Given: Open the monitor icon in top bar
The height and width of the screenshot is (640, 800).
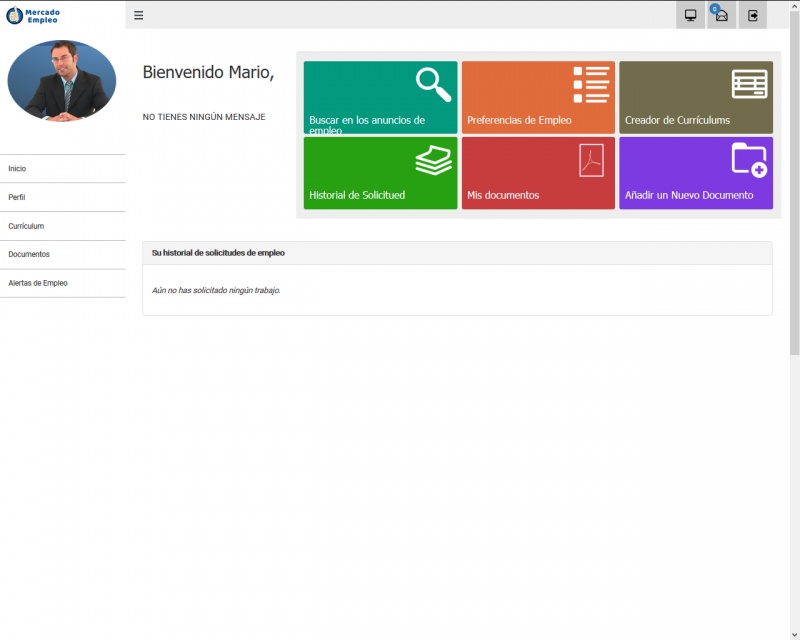Looking at the screenshot, I should coord(690,15).
